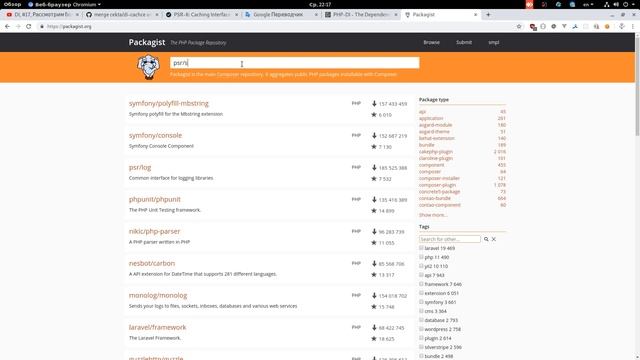Open the clock showing Ср, 22:17
This screenshot has height=360, width=640.
click(320, 4)
